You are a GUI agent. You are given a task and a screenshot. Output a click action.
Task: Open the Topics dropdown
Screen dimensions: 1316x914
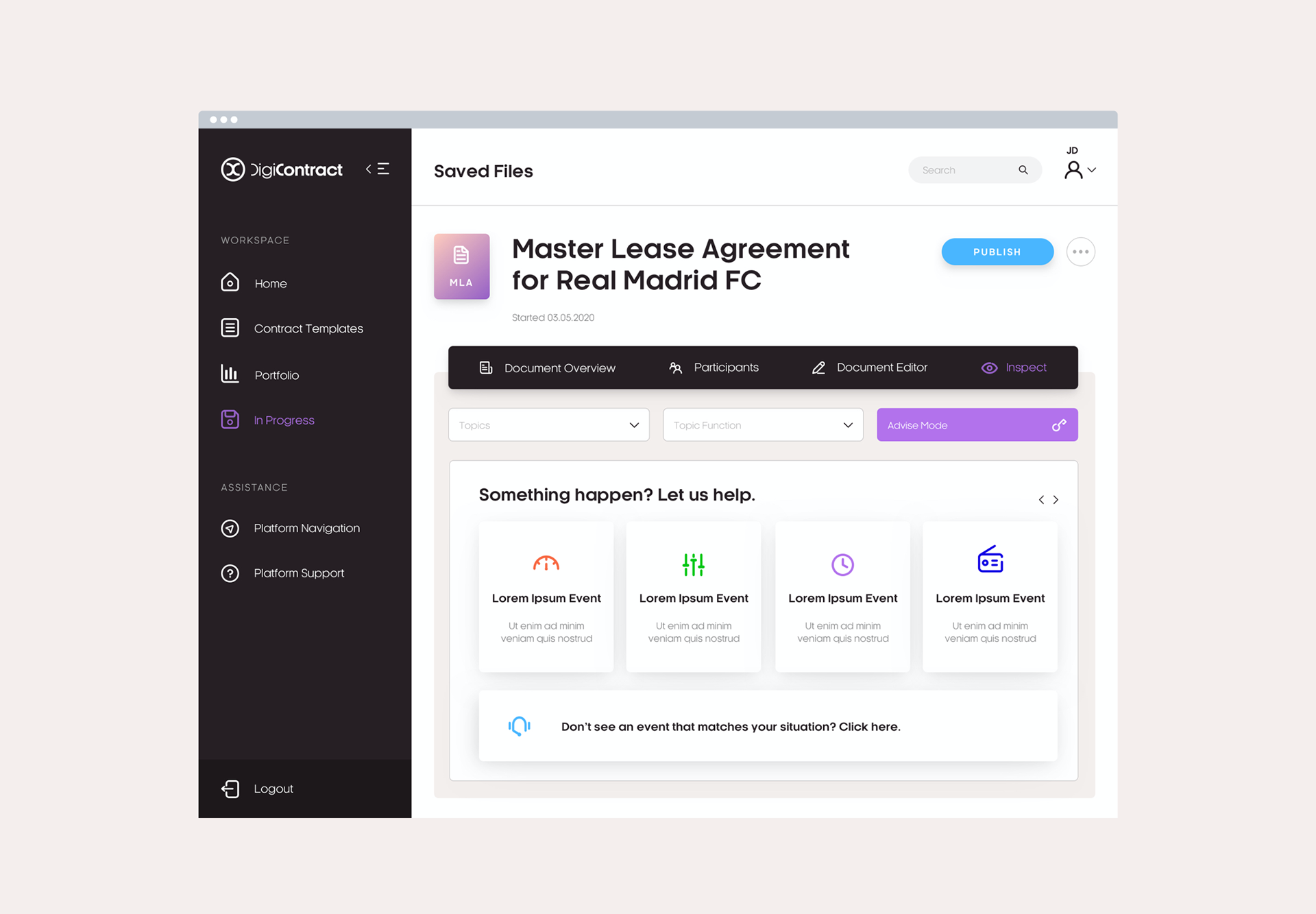(548, 425)
